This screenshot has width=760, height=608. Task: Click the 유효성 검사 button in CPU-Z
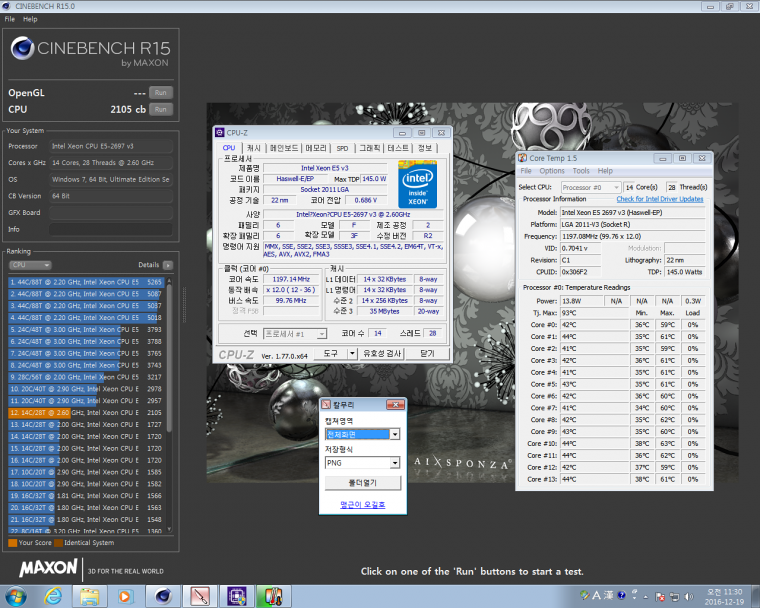[382, 353]
